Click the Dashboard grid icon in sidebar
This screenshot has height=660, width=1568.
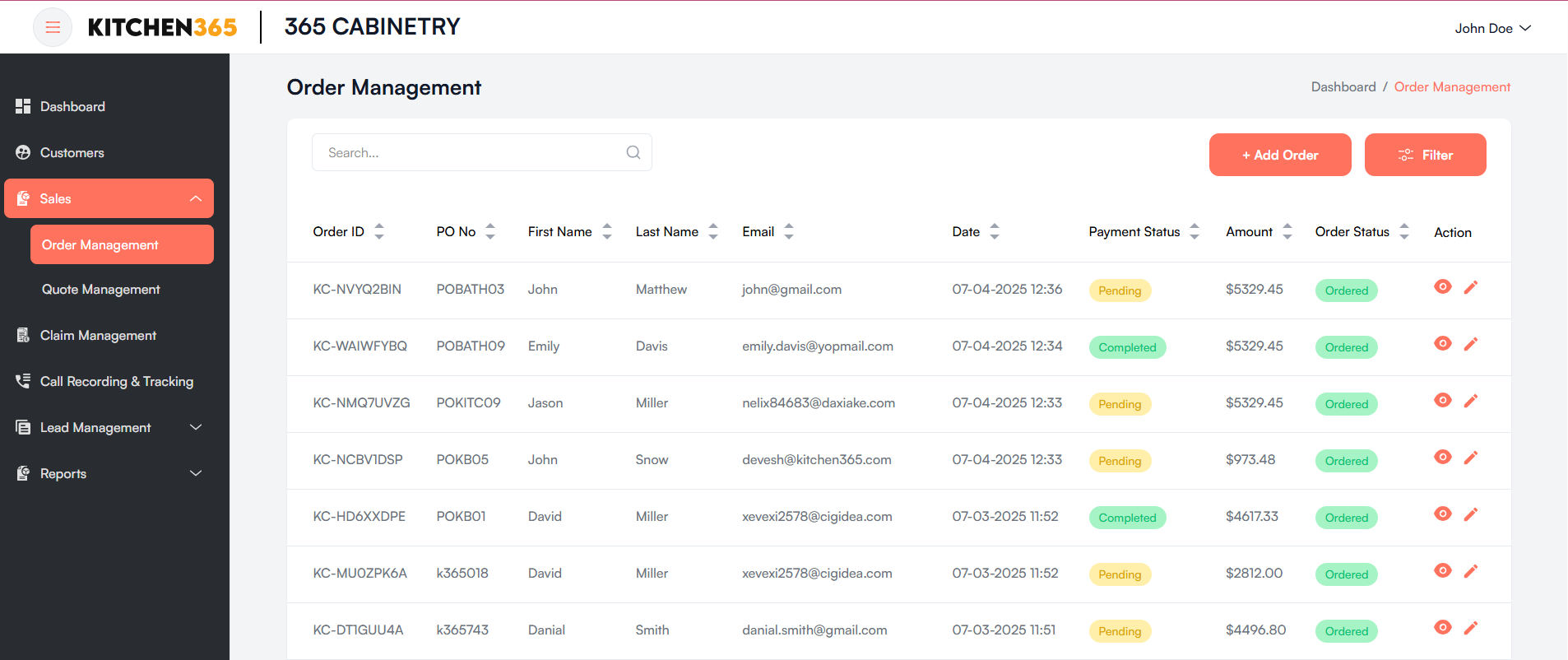(23, 106)
